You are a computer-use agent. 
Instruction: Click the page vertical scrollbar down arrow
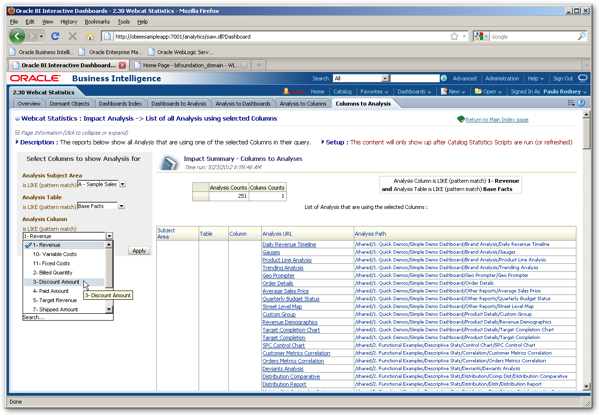[587, 387]
